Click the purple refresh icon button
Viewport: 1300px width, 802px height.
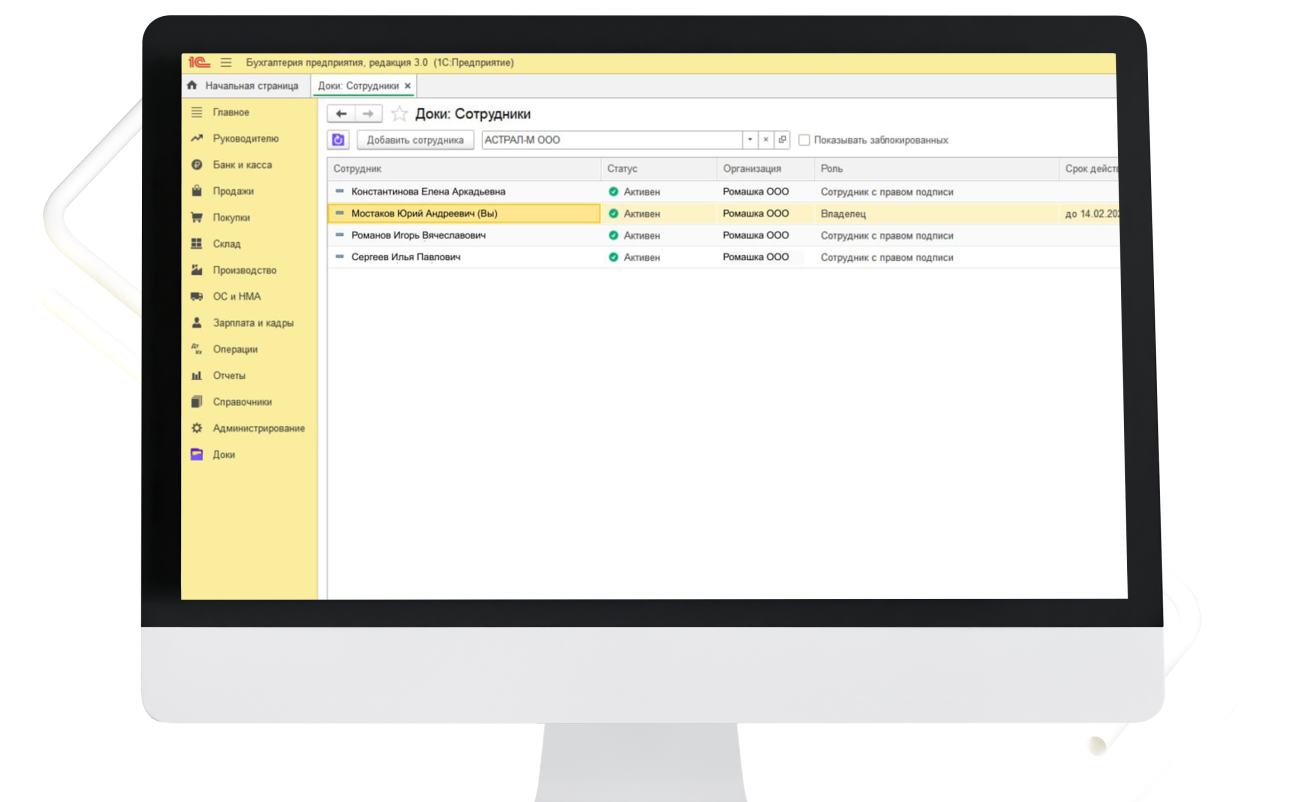[338, 141]
